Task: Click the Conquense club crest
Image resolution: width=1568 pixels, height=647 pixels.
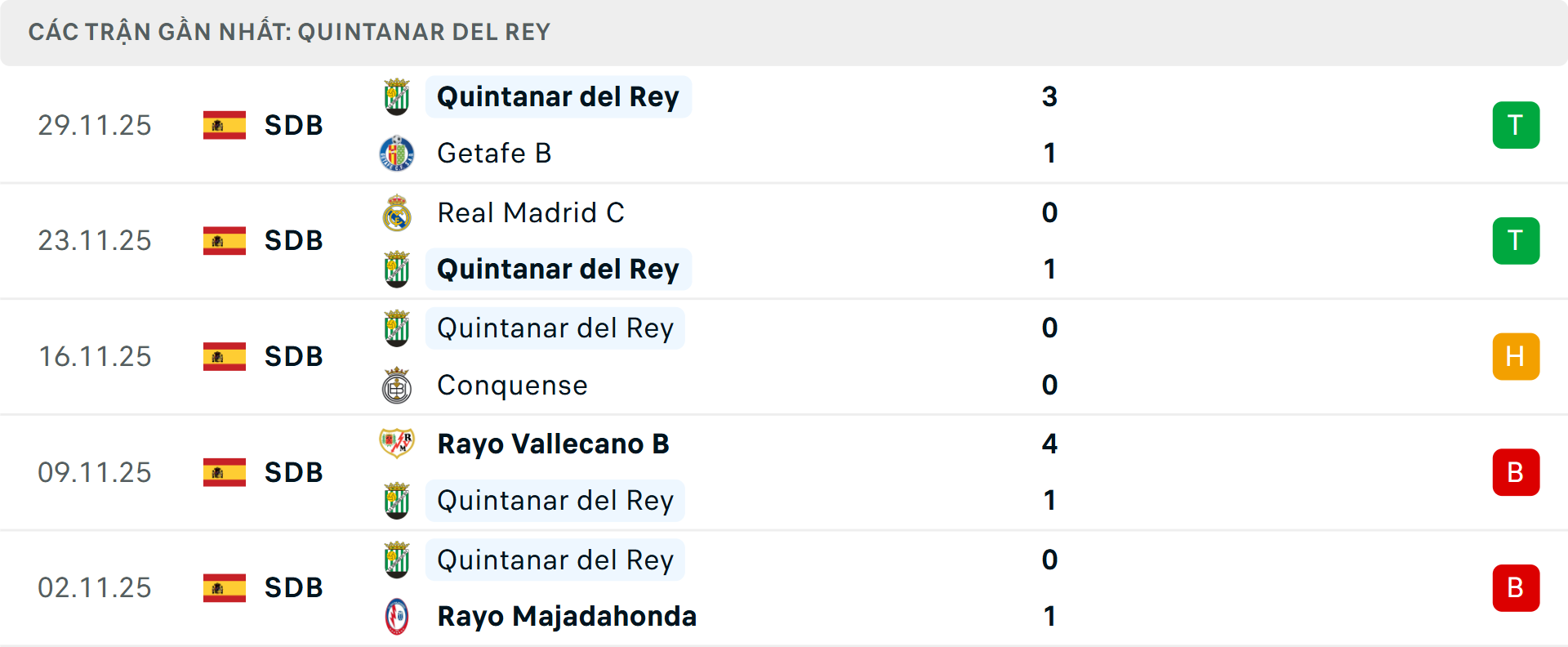Action: pos(397,386)
